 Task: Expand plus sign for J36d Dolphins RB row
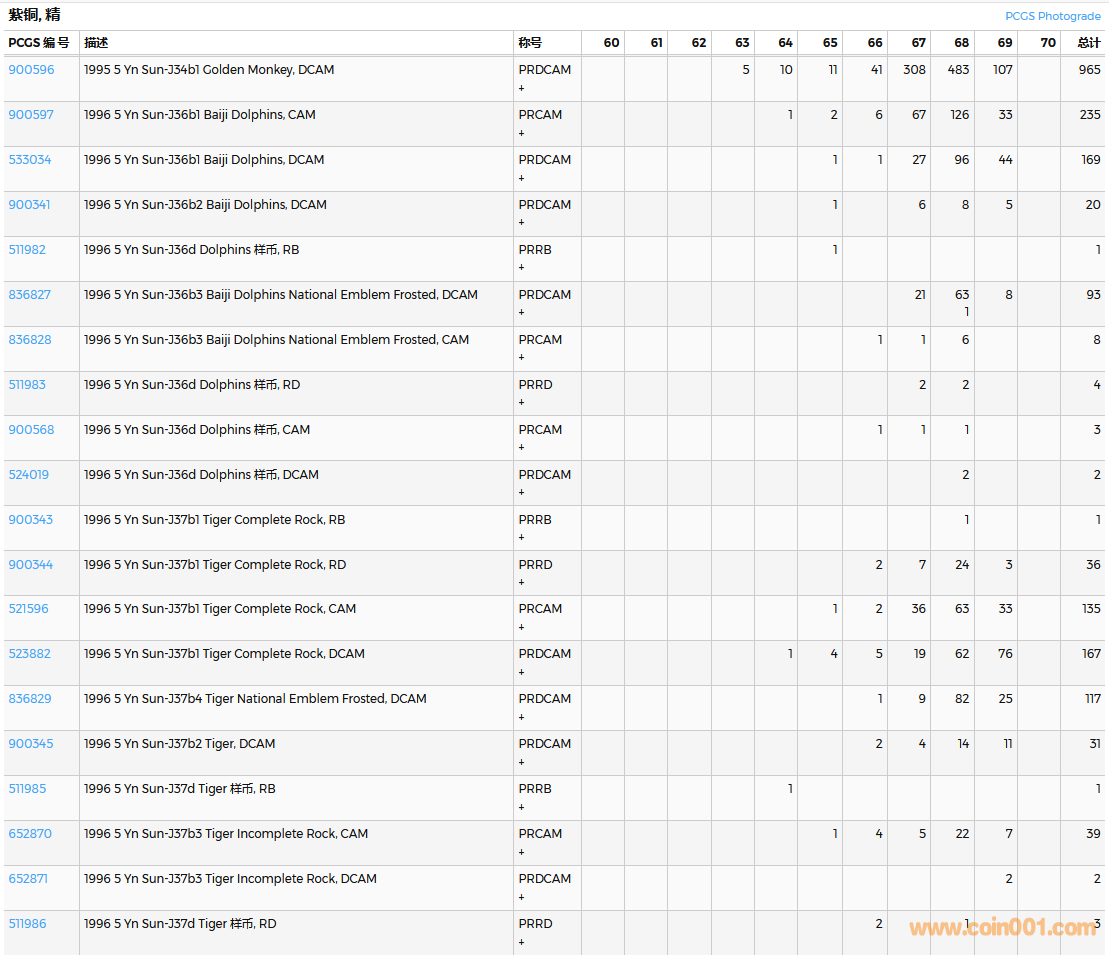(x=521, y=268)
